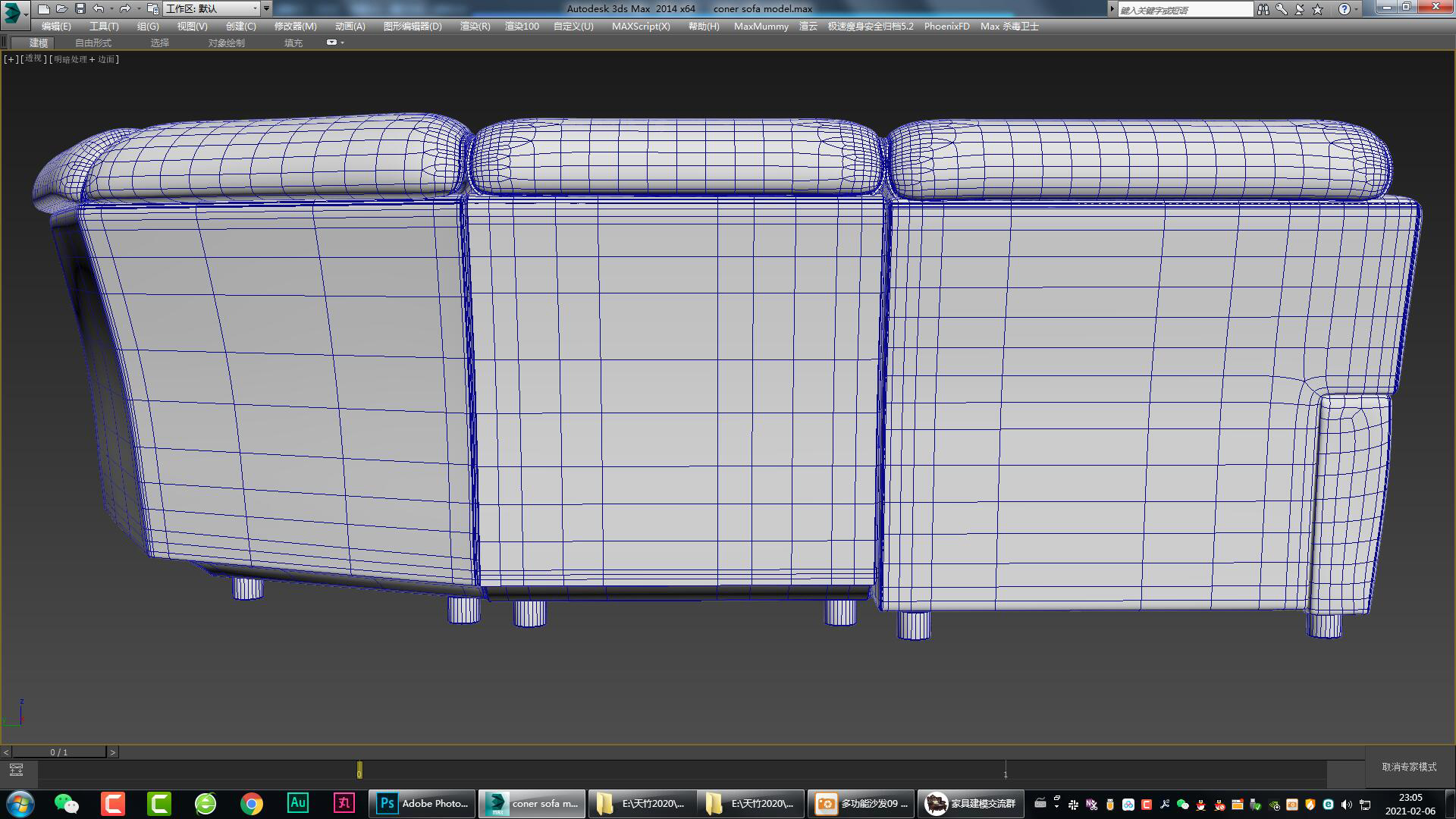Expand the 工作区: 默认 workspace dropdown
This screenshot has height=819, width=1456.
pos(255,9)
